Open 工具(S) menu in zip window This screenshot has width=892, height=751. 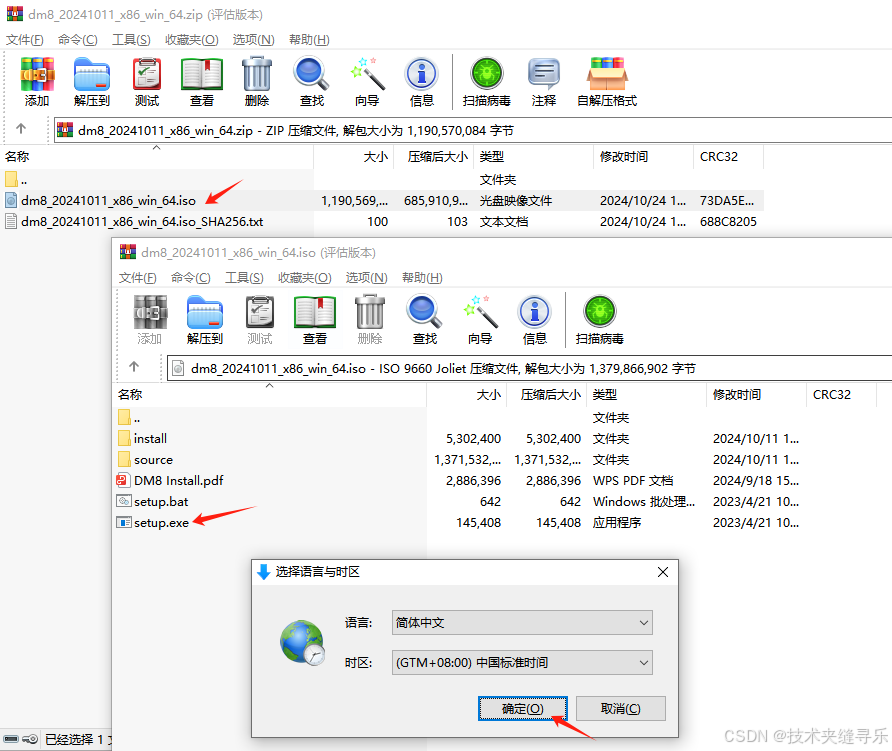(x=131, y=40)
